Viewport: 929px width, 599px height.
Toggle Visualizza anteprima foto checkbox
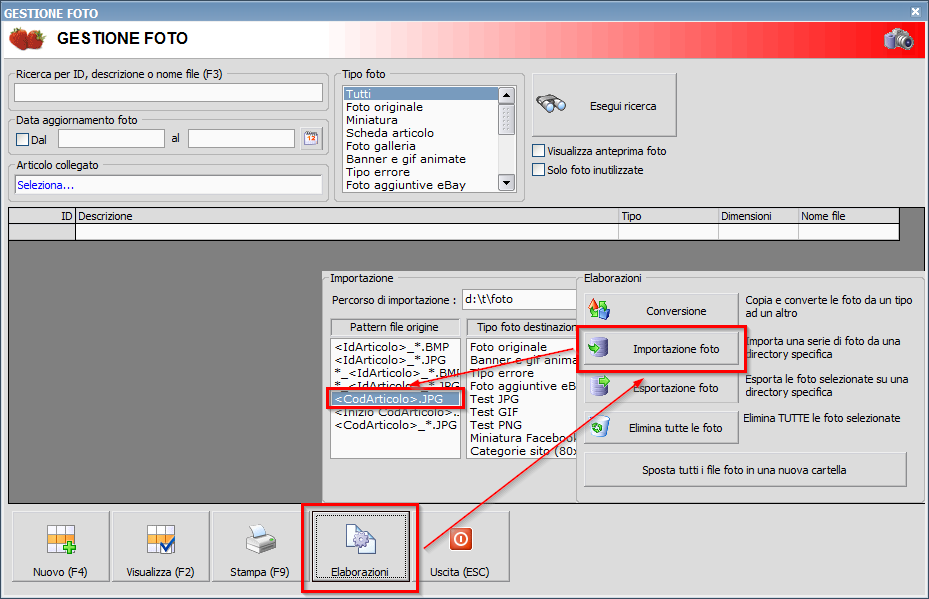539,151
